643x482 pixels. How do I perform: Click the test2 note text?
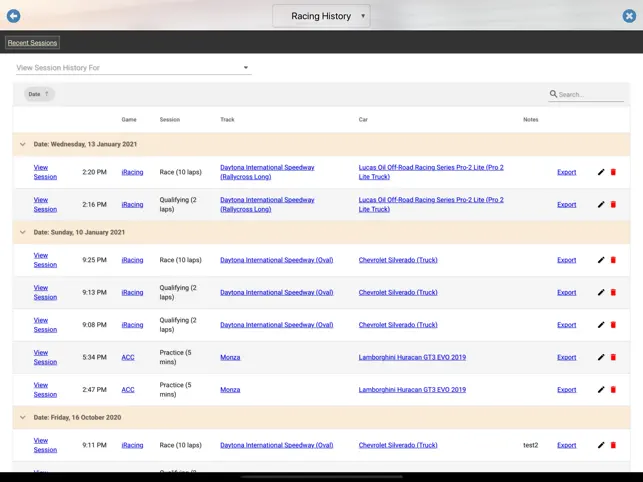(531, 445)
